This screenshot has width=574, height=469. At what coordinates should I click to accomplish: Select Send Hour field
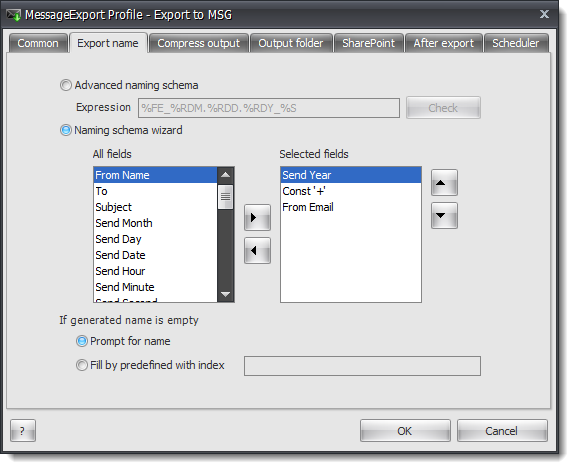(156, 271)
